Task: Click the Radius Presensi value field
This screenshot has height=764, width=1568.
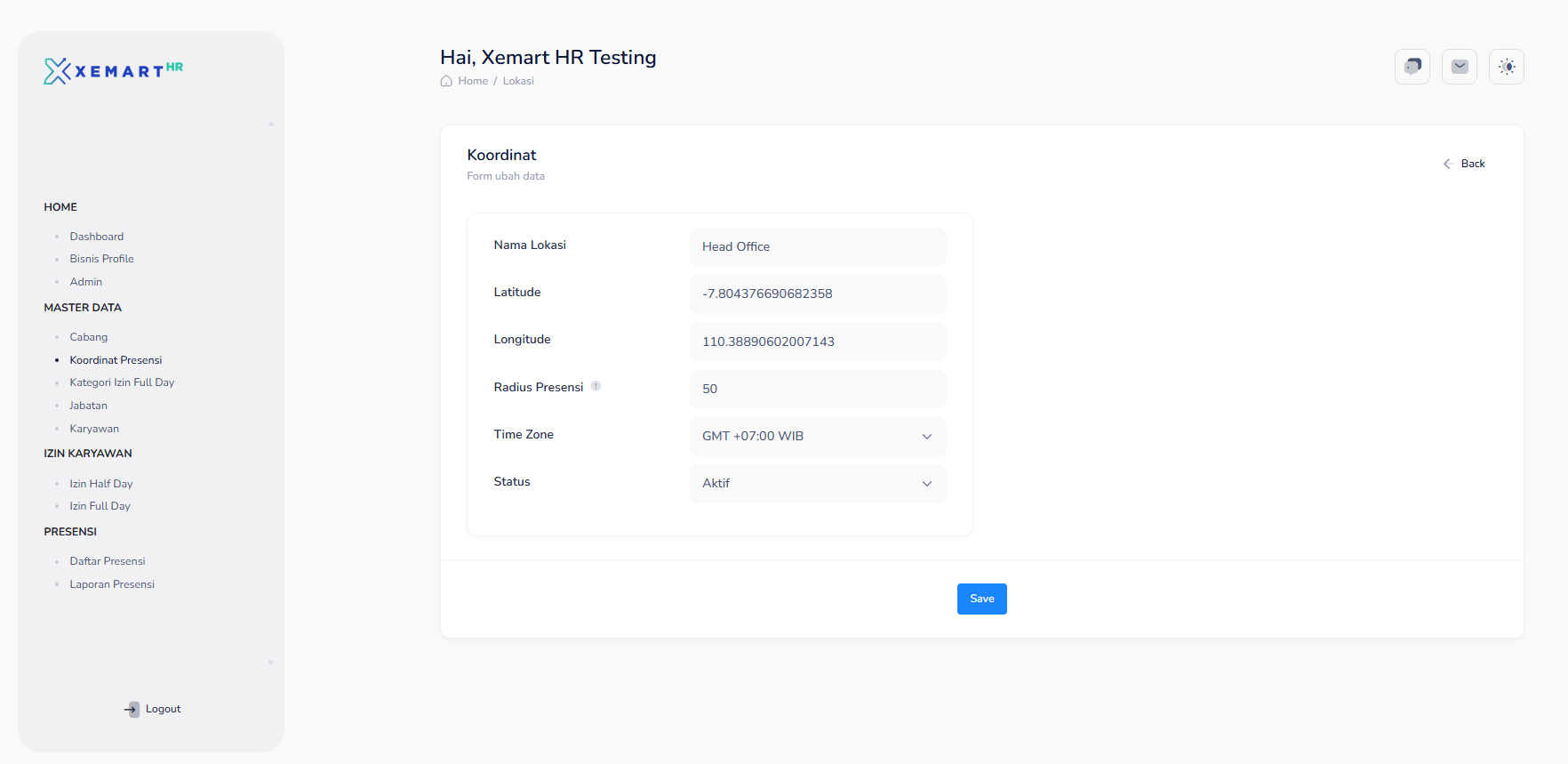Action: coord(817,389)
